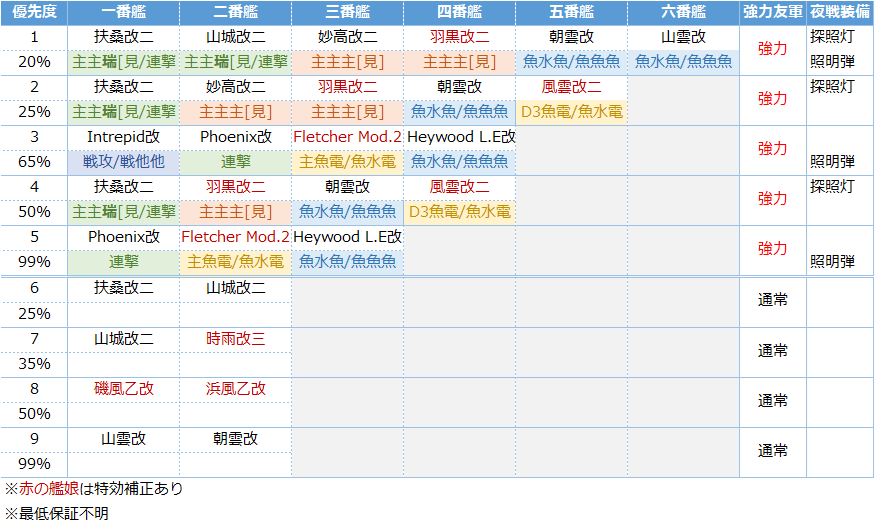
Task: Select the 磯風乙改 cell
Action: pyautogui.click(x=124, y=389)
